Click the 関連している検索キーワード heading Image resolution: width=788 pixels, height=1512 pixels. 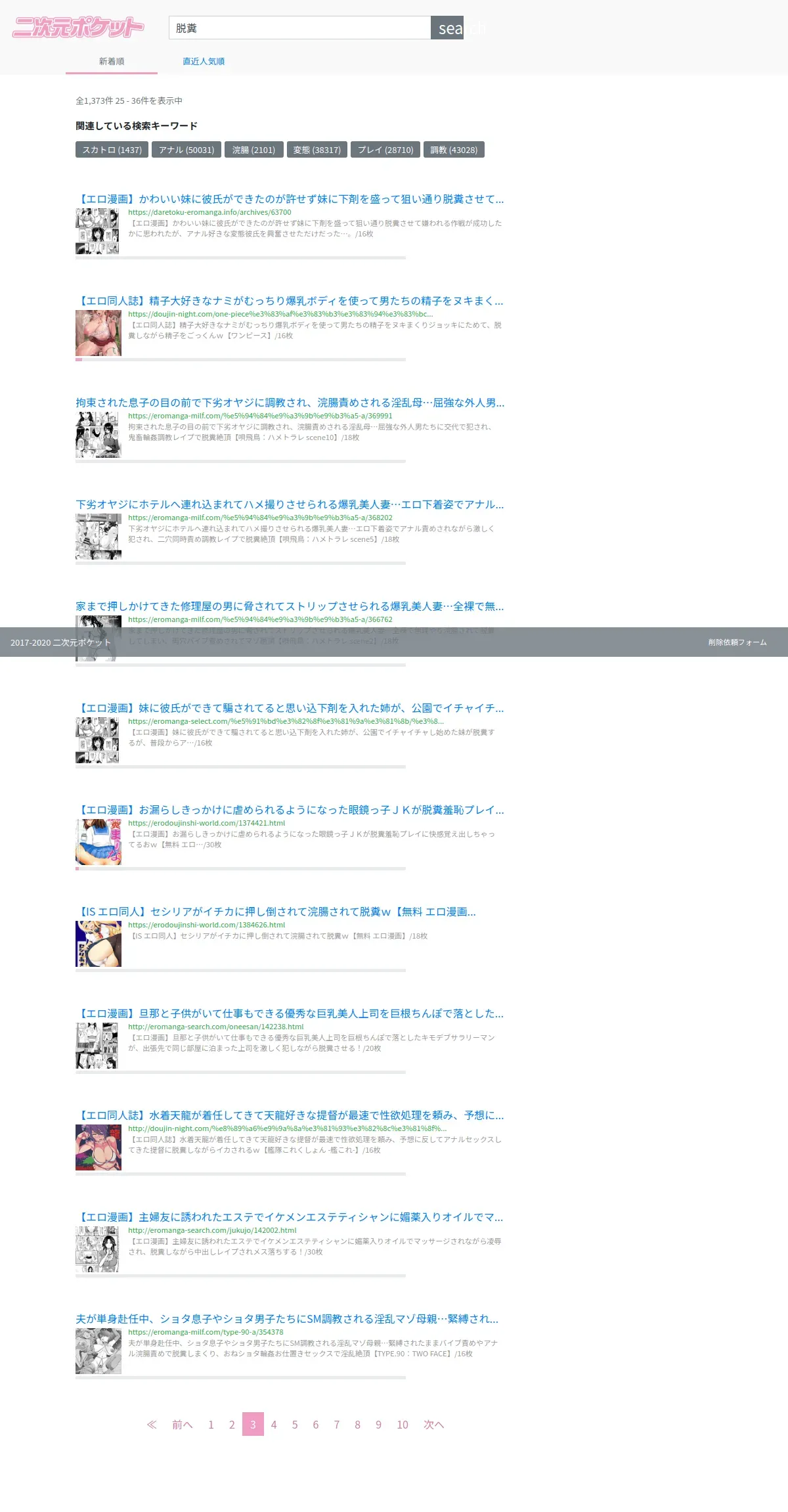137,125
